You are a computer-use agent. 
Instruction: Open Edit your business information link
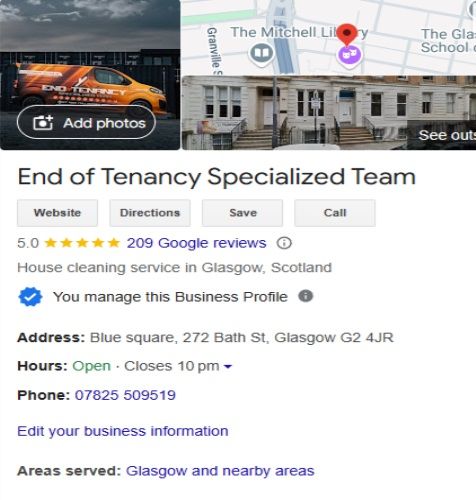pos(123,431)
